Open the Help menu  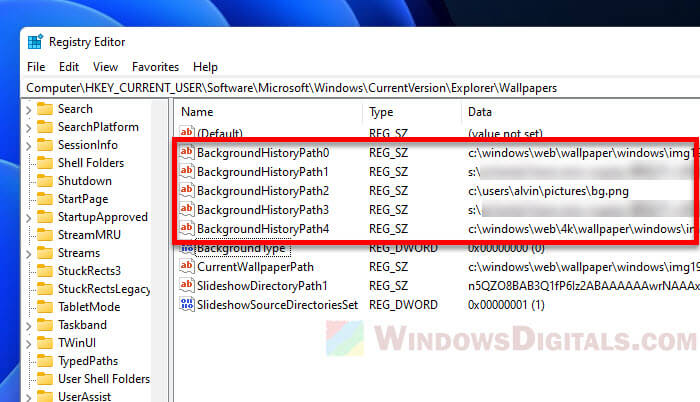tap(205, 67)
